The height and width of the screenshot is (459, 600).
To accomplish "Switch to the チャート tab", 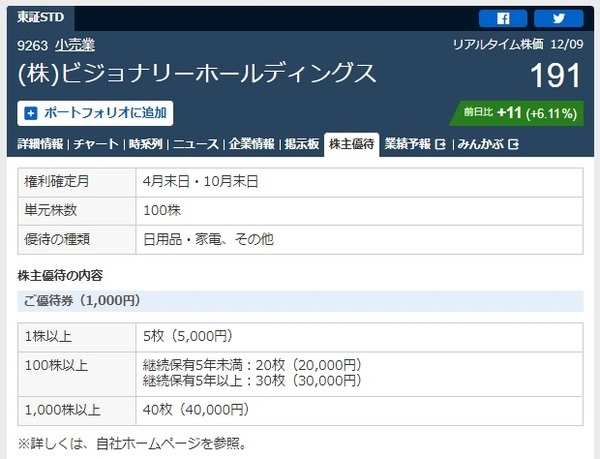I will (x=96, y=144).
